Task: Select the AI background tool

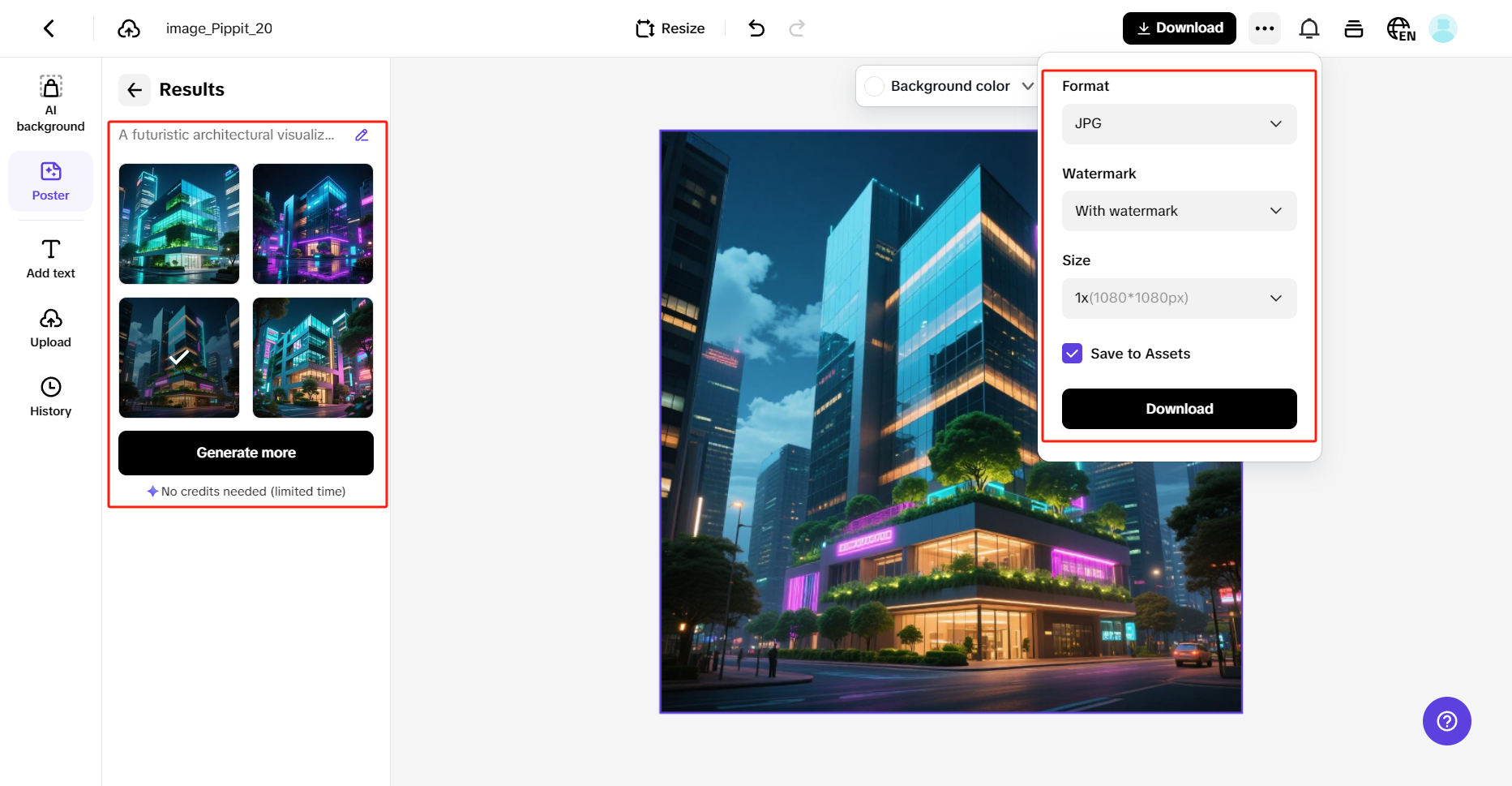Action: click(50, 101)
